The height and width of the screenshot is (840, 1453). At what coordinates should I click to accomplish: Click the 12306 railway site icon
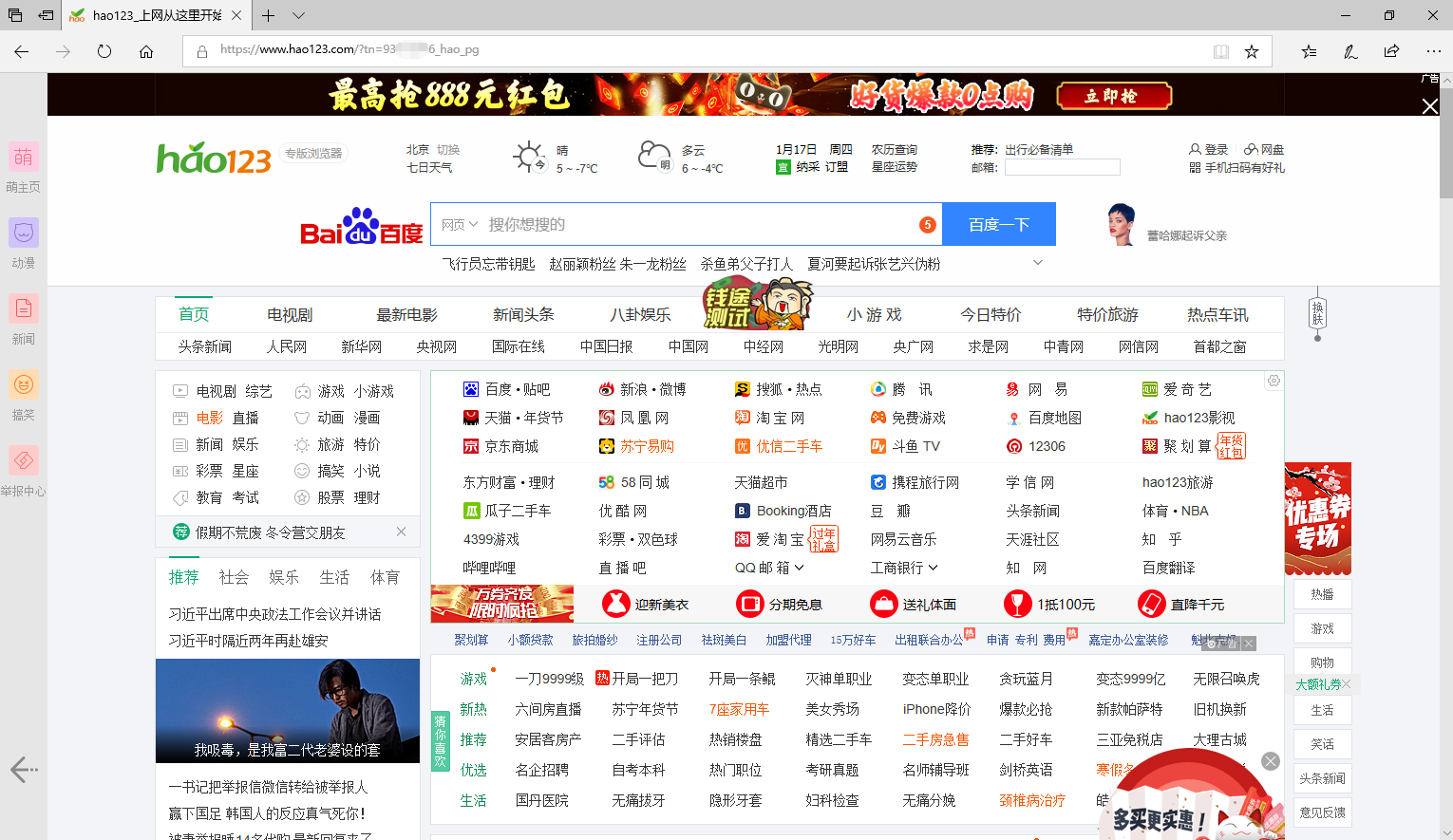click(1013, 445)
